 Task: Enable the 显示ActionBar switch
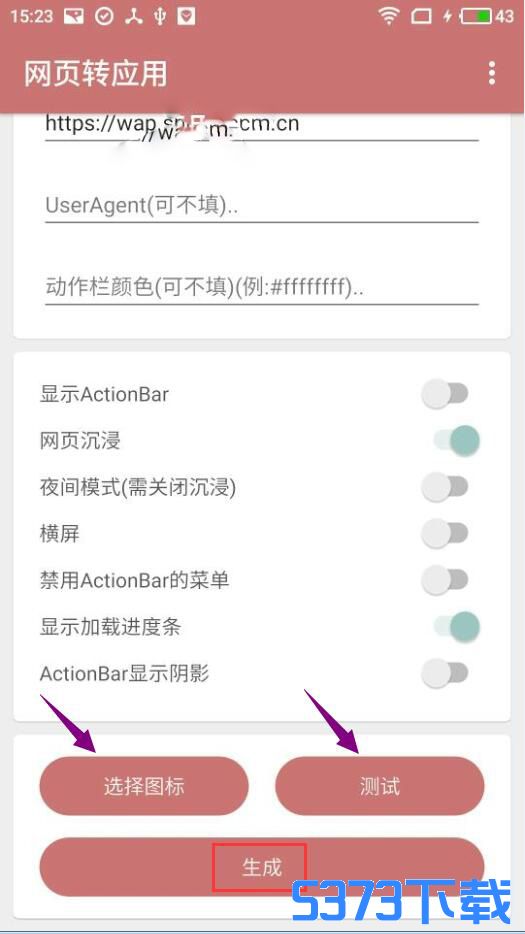pyautogui.click(x=445, y=394)
